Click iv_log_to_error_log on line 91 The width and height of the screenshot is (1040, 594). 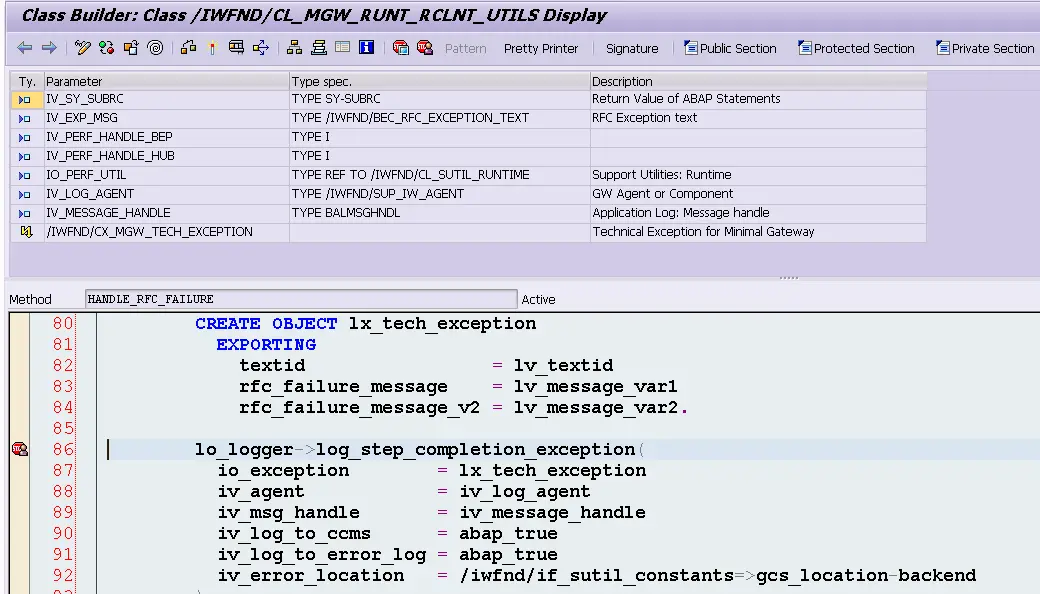[322, 555]
